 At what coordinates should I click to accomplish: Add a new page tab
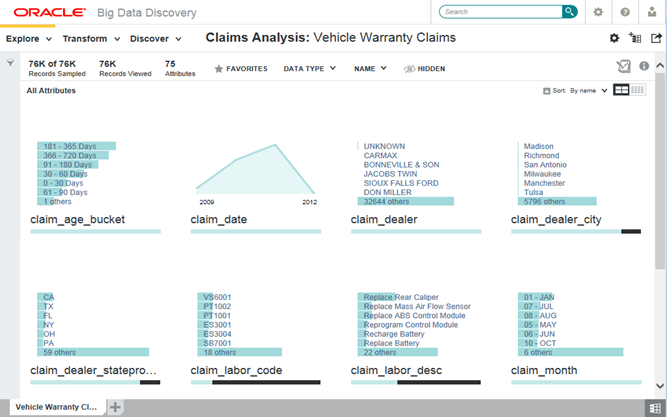(x=115, y=407)
